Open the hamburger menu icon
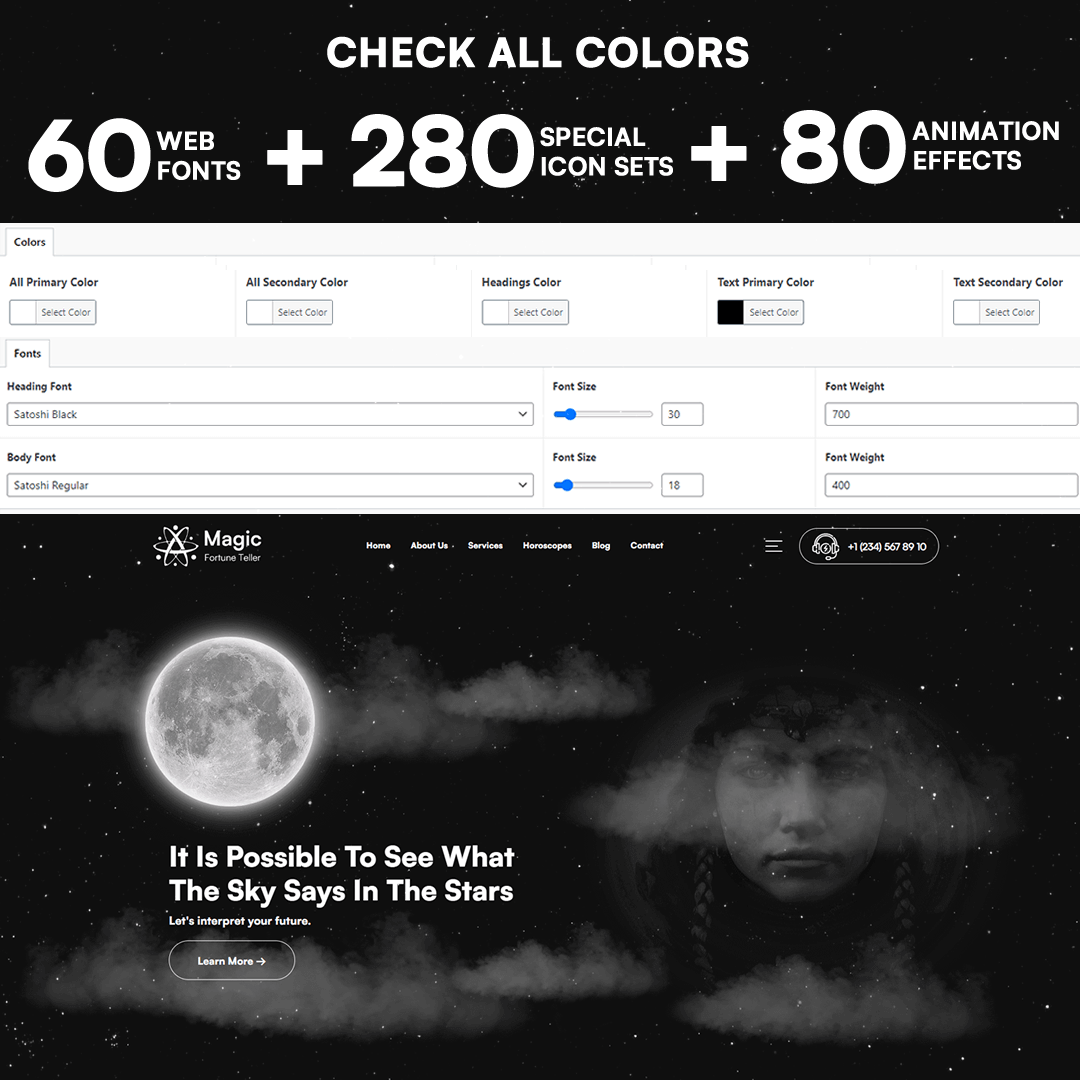This screenshot has height=1080, width=1080. 773,546
